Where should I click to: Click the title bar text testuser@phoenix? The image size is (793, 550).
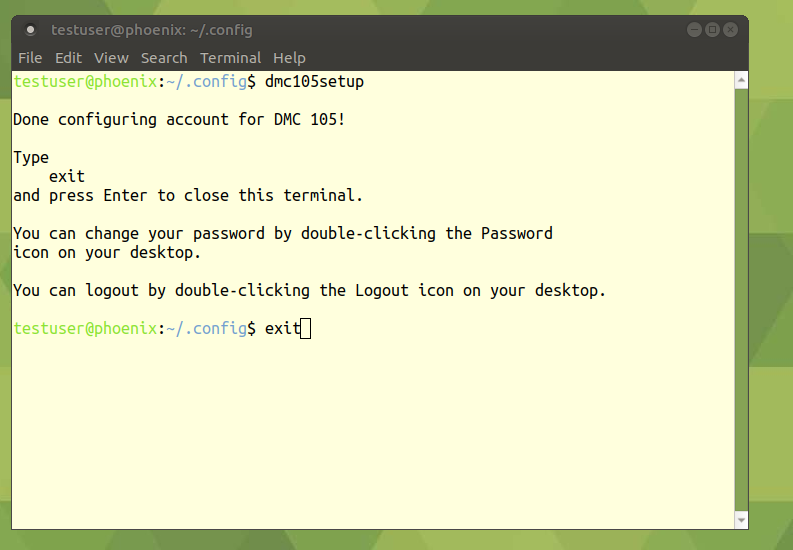(x=152, y=30)
